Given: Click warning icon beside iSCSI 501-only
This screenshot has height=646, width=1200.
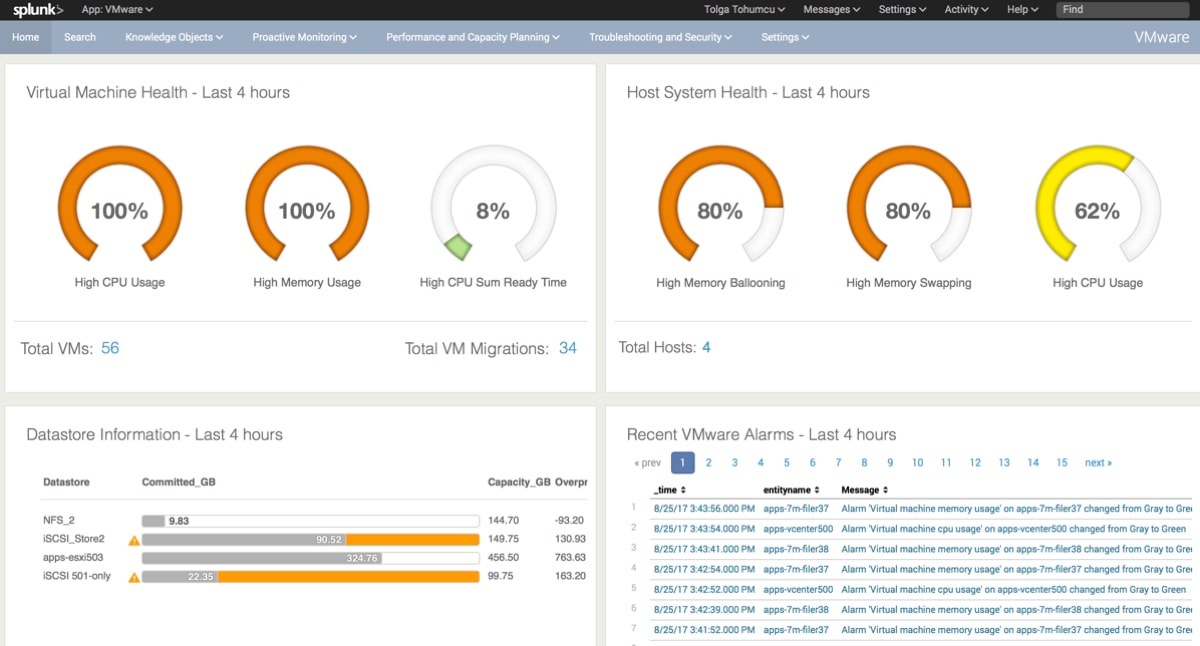Looking at the screenshot, I should tap(134, 577).
